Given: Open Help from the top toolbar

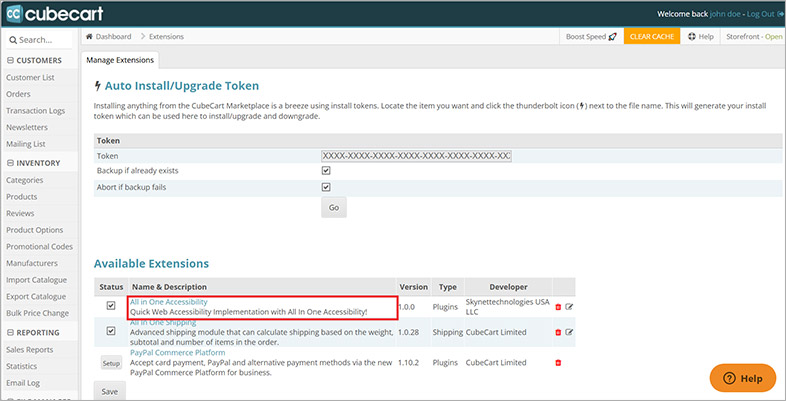Looking at the screenshot, I should [700, 36].
